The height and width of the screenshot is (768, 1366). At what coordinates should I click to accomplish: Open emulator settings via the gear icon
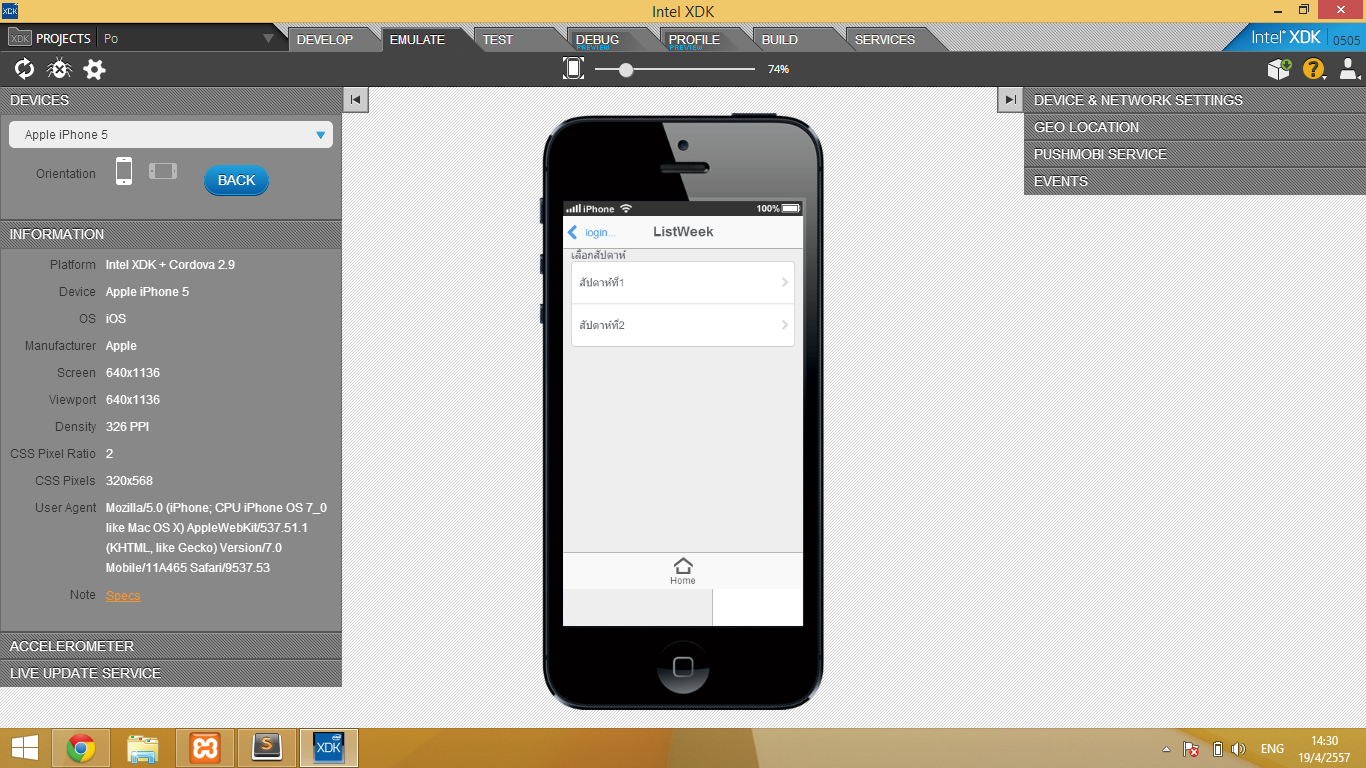[x=94, y=69]
